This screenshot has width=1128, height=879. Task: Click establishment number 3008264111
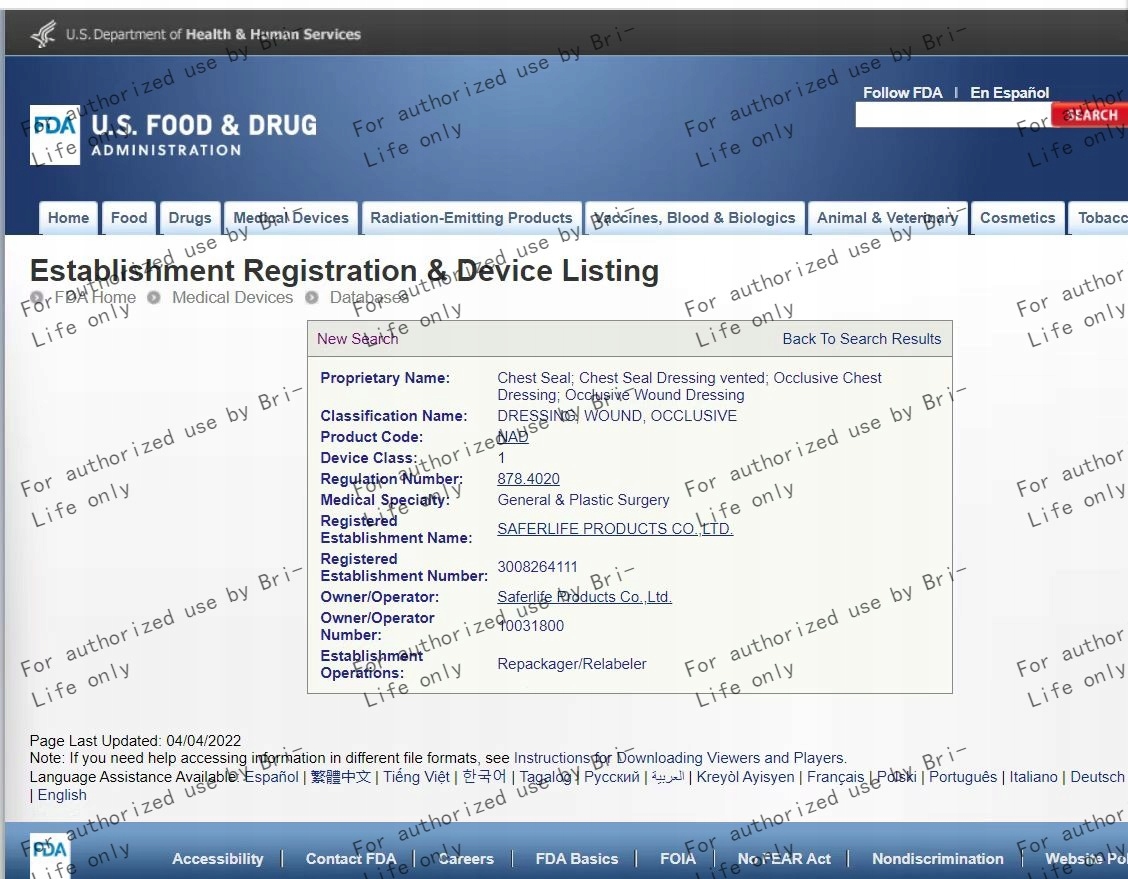click(537, 567)
